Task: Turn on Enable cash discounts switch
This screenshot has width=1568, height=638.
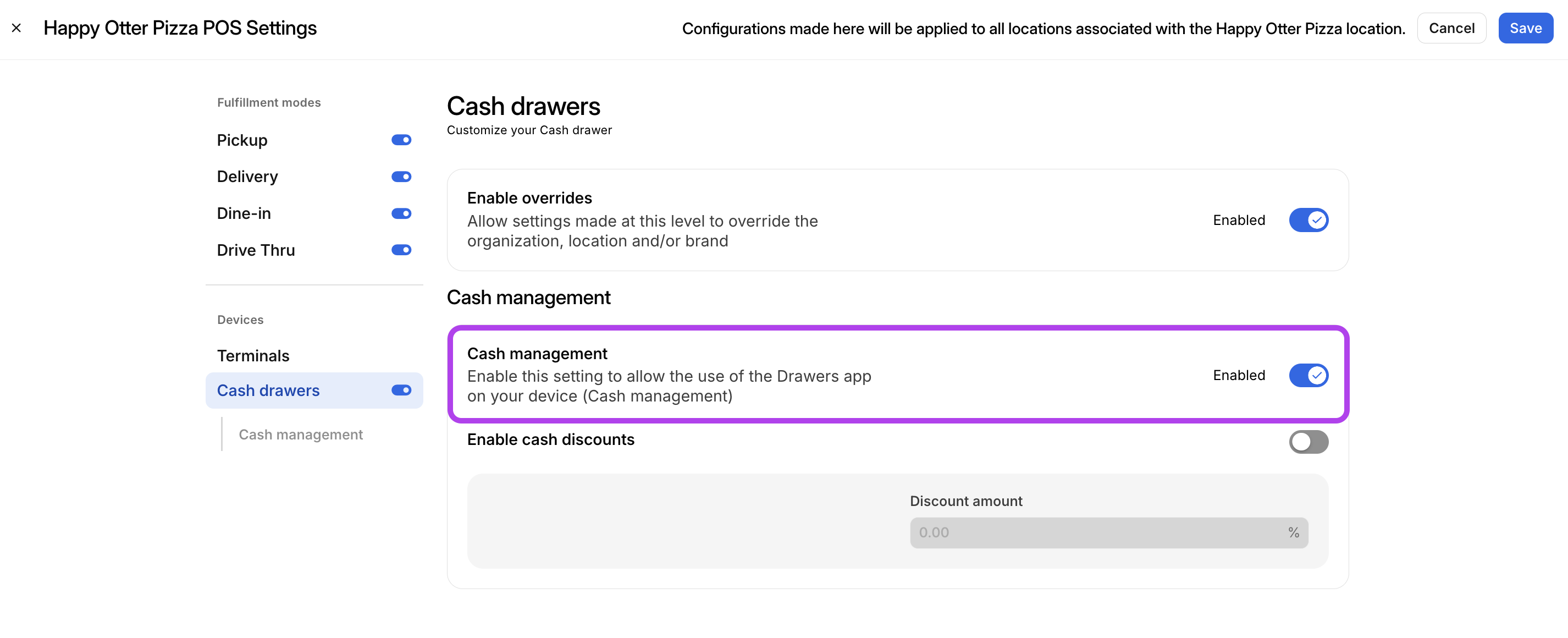Action: [1308, 441]
